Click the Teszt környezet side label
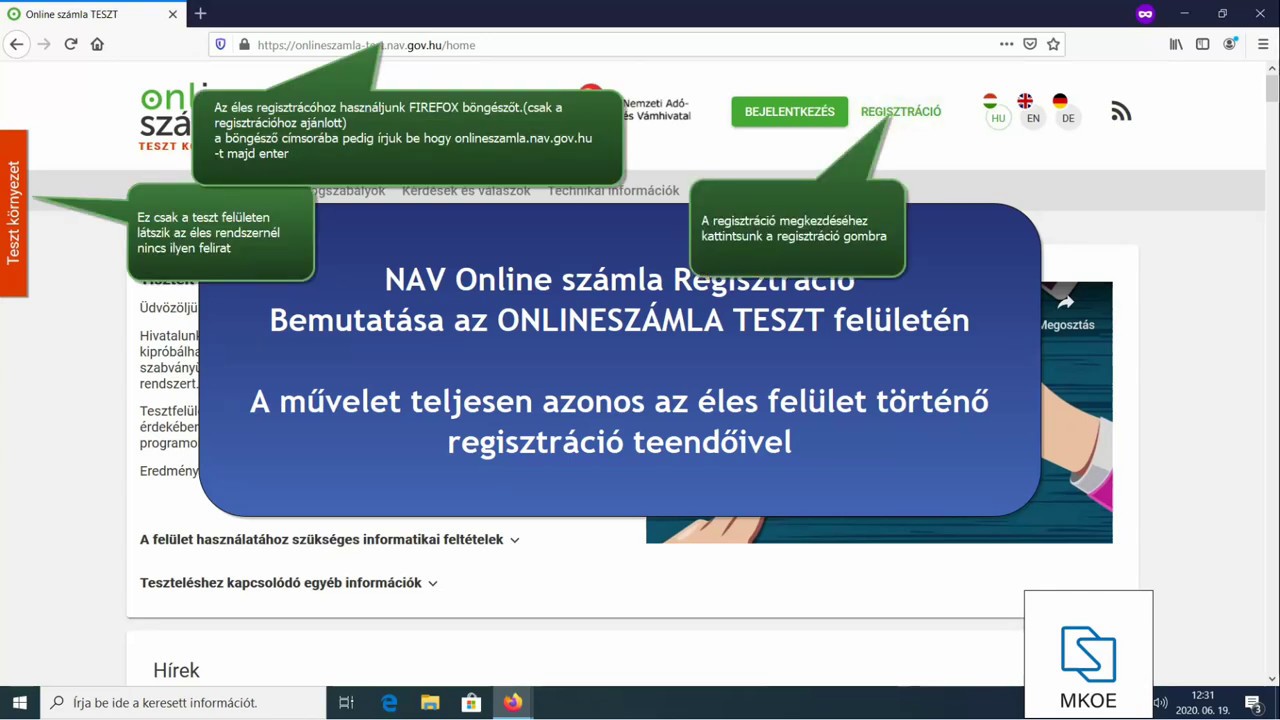 [x=13, y=213]
